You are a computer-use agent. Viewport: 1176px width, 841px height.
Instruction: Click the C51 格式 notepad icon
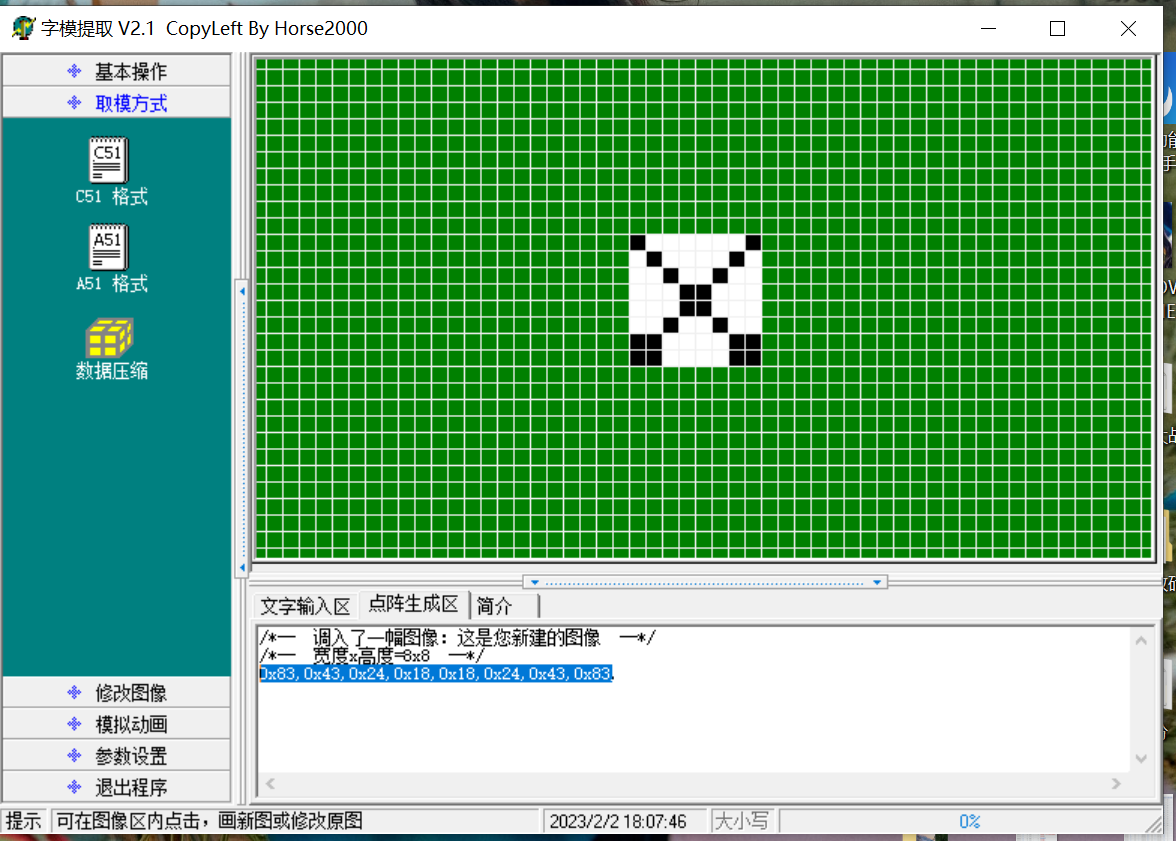(x=108, y=160)
